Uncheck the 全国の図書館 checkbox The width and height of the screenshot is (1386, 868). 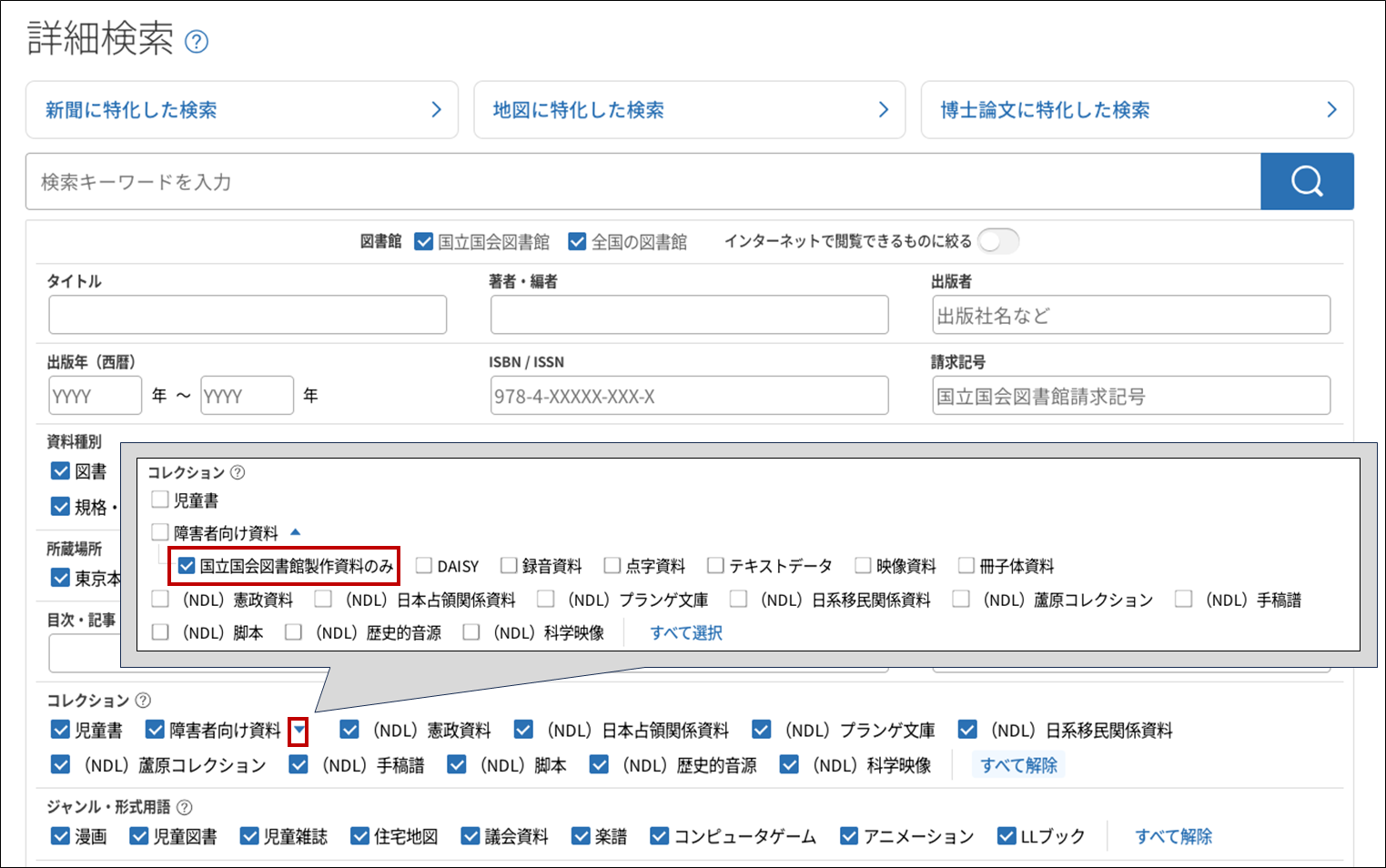tap(577, 241)
